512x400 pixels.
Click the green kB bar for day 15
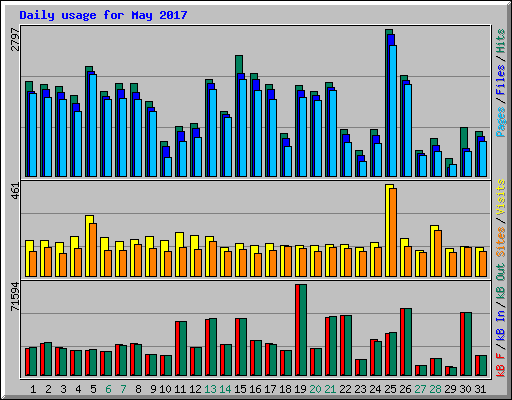pyautogui.click(x=243, y=347)
